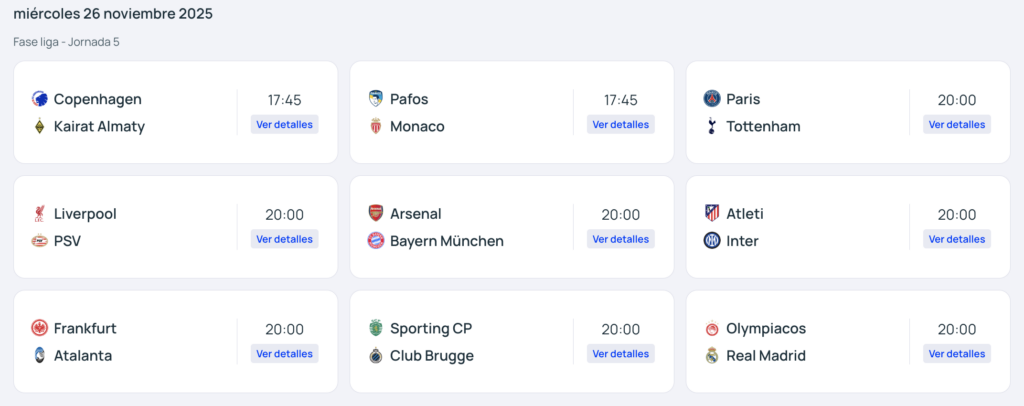Click the Liverpool club badge
This screenshot has width=1024, height=406.
tap(40, 214)
